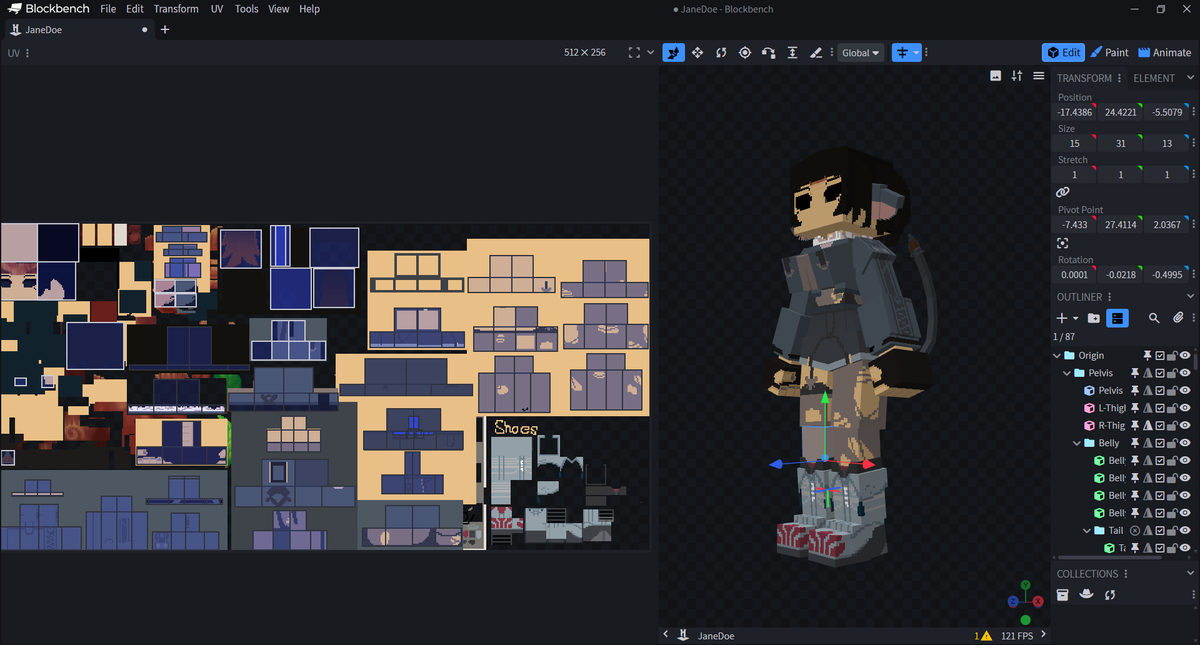Open the File menu
This screenshot has height=645, width=1200.
[x=108, y=9]
